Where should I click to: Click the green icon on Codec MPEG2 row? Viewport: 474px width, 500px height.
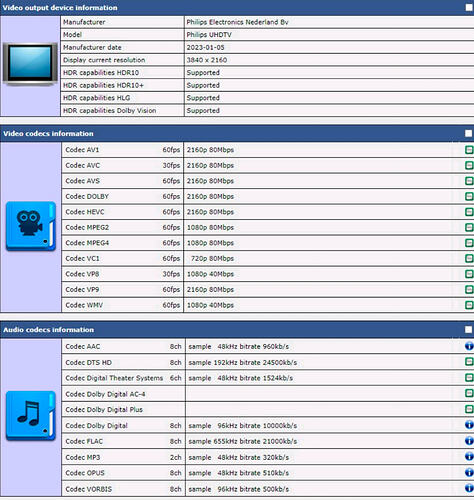tap(469, 227)
